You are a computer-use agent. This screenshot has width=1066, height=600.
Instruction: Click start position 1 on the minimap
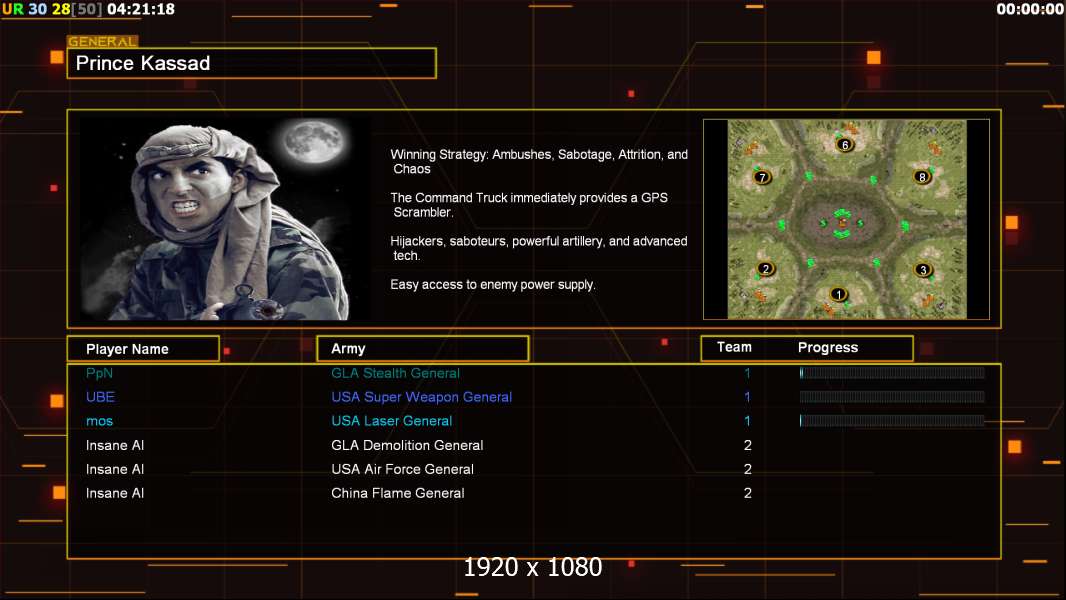pos(838,294)
